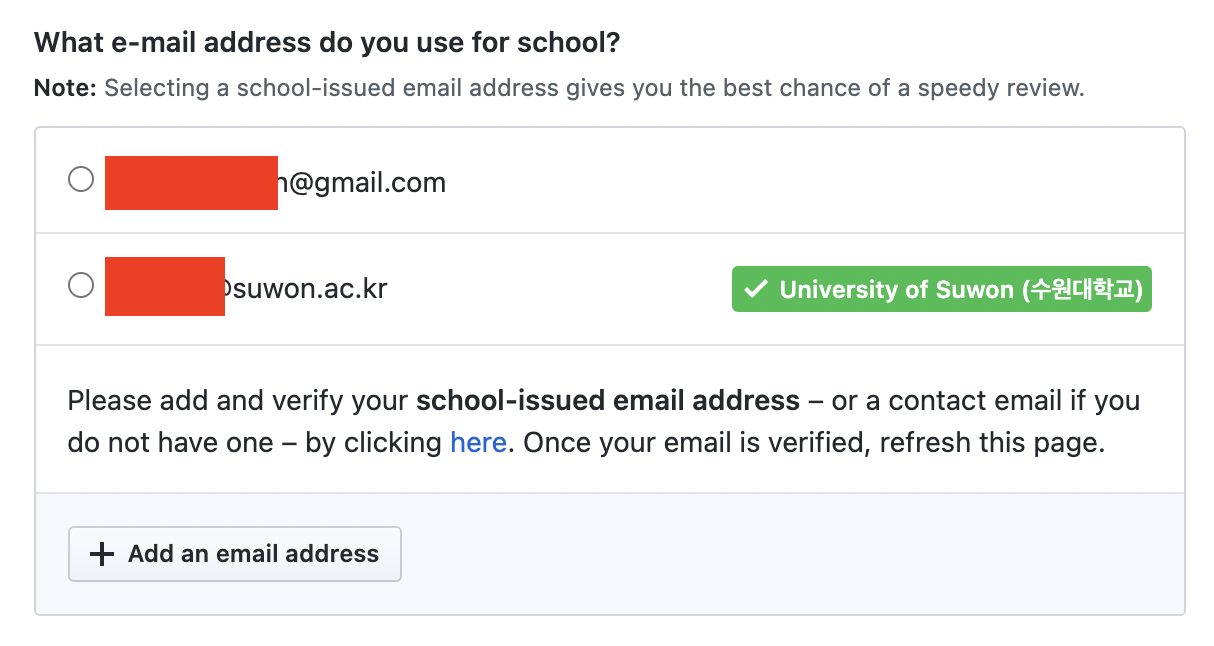The image size is (1214, 646).
Task: Click the red redaction block over gmail address
Action: click(191, 183)
